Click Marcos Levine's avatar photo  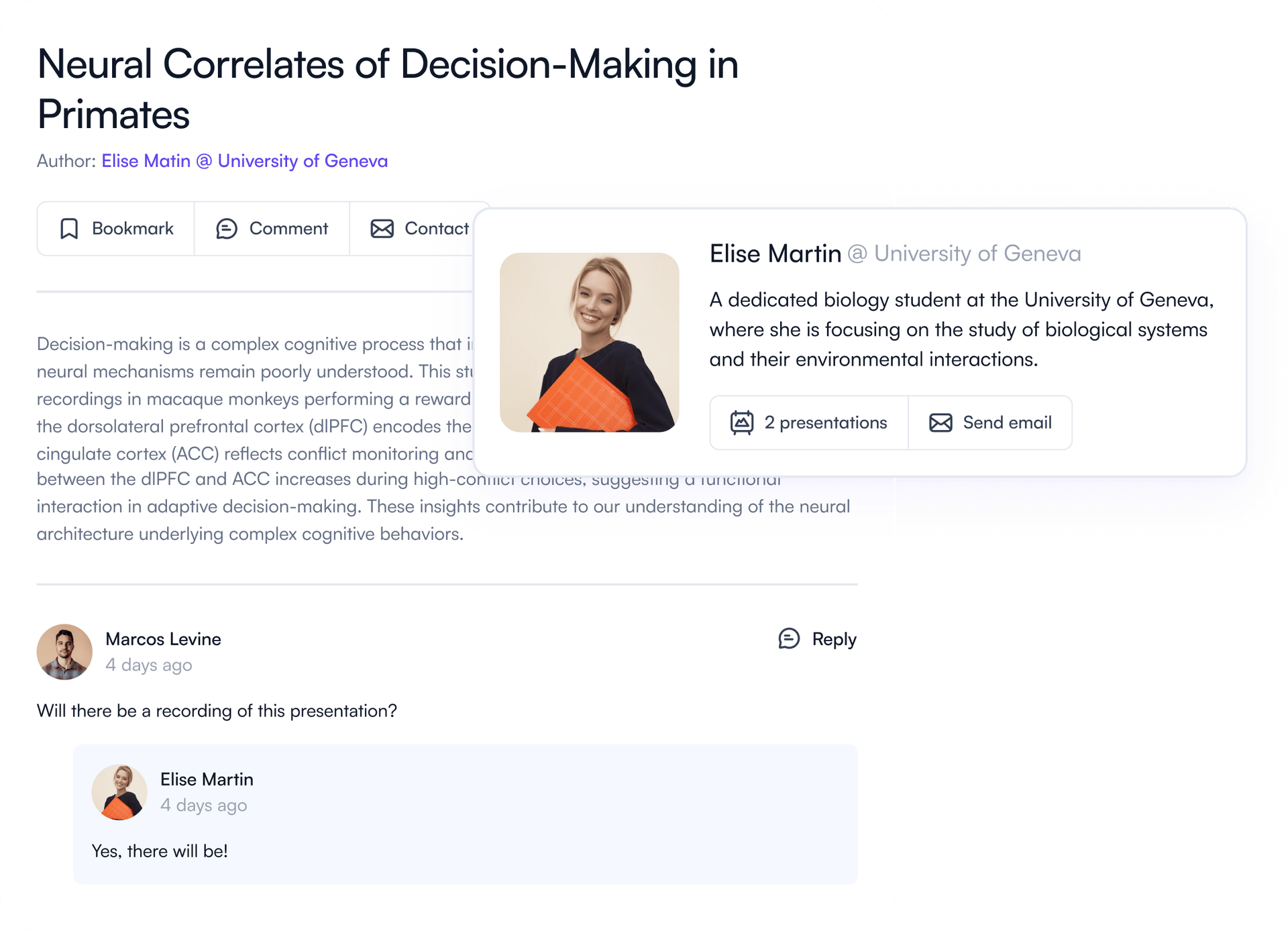(64, 652)
